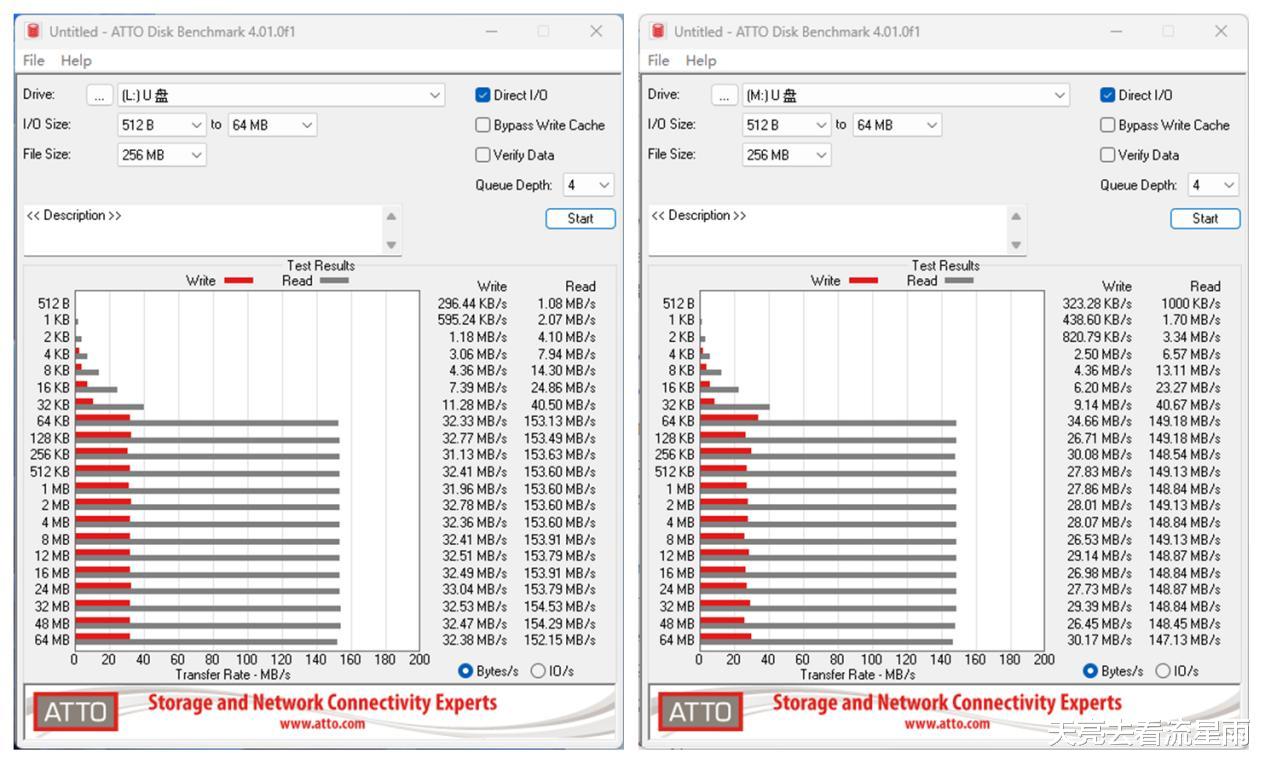1265x765 pixels.
Task: Open the File Size dropdown in the L: drive window
Action: (x=161, y=155)
